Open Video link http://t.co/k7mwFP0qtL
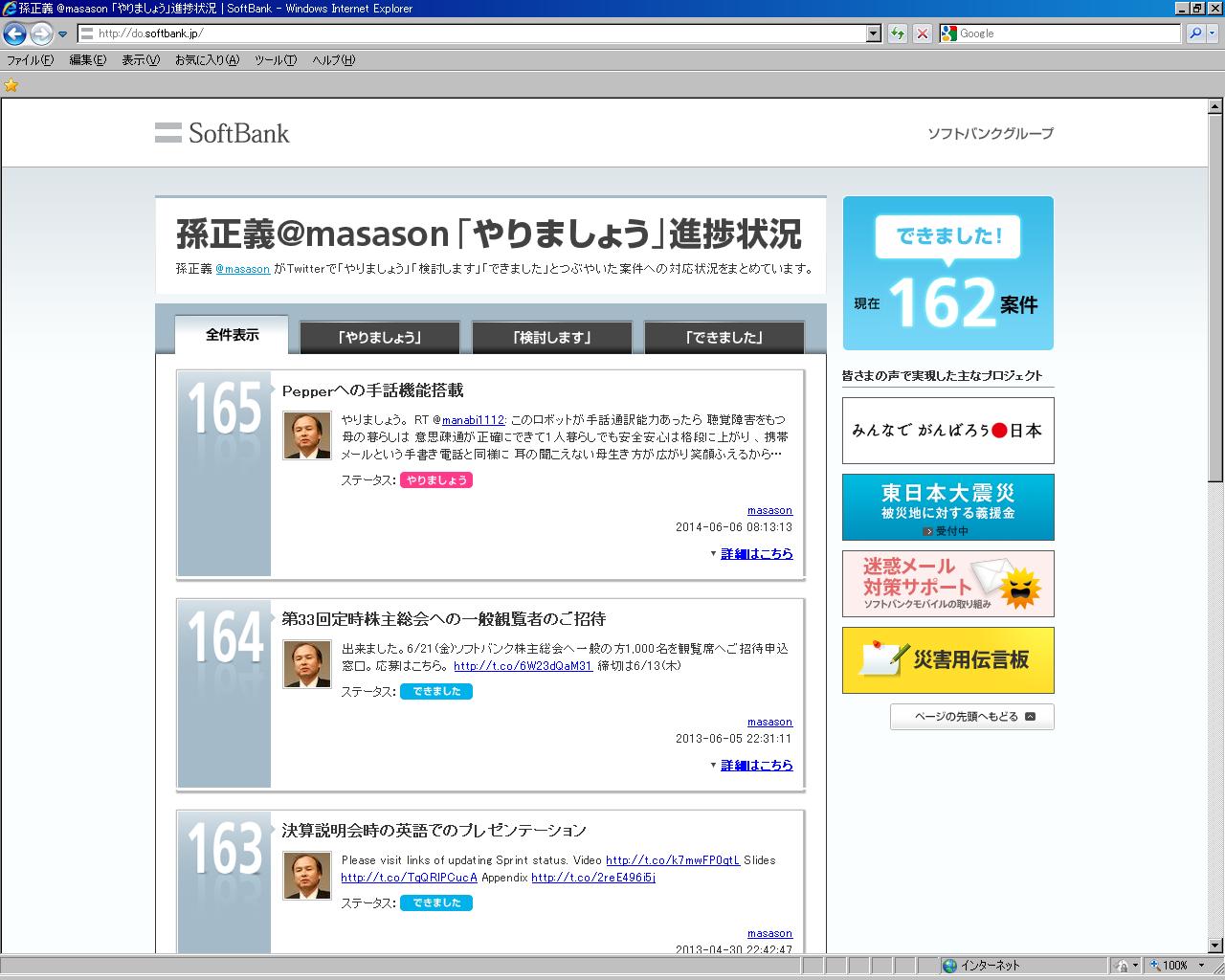The width and height of the screenshot is (1225, 980). pyautogui.click(x=673, y=860)
